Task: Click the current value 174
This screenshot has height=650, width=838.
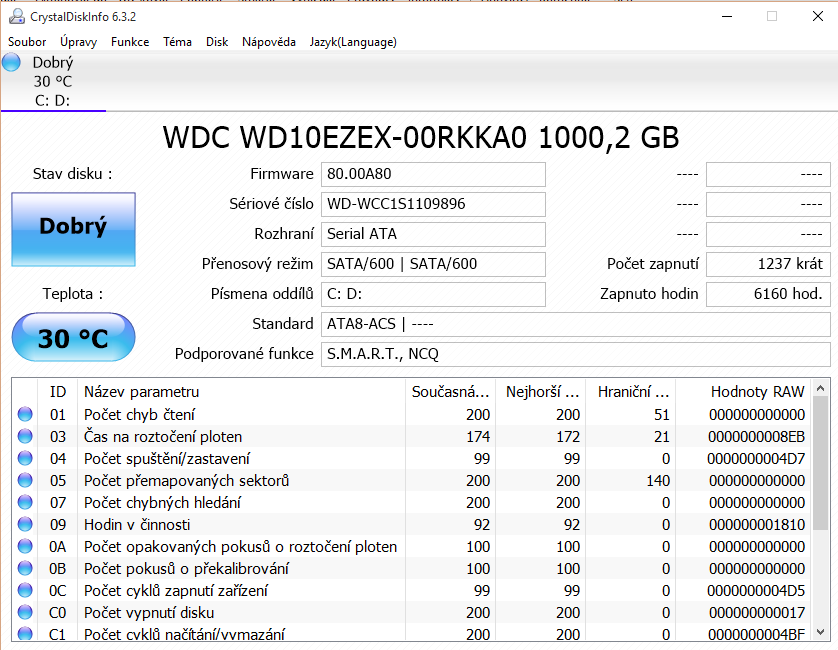Action: pyautogui.click(x=478, y=437)
